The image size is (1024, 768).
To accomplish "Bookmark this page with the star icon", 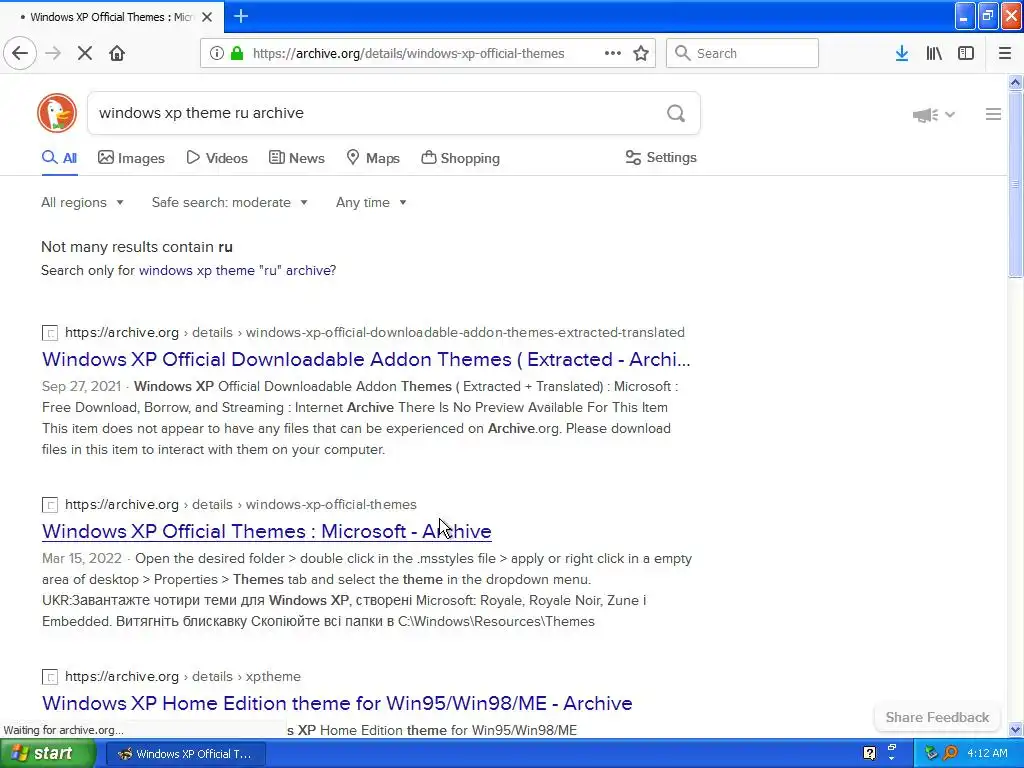I will 641,53.
